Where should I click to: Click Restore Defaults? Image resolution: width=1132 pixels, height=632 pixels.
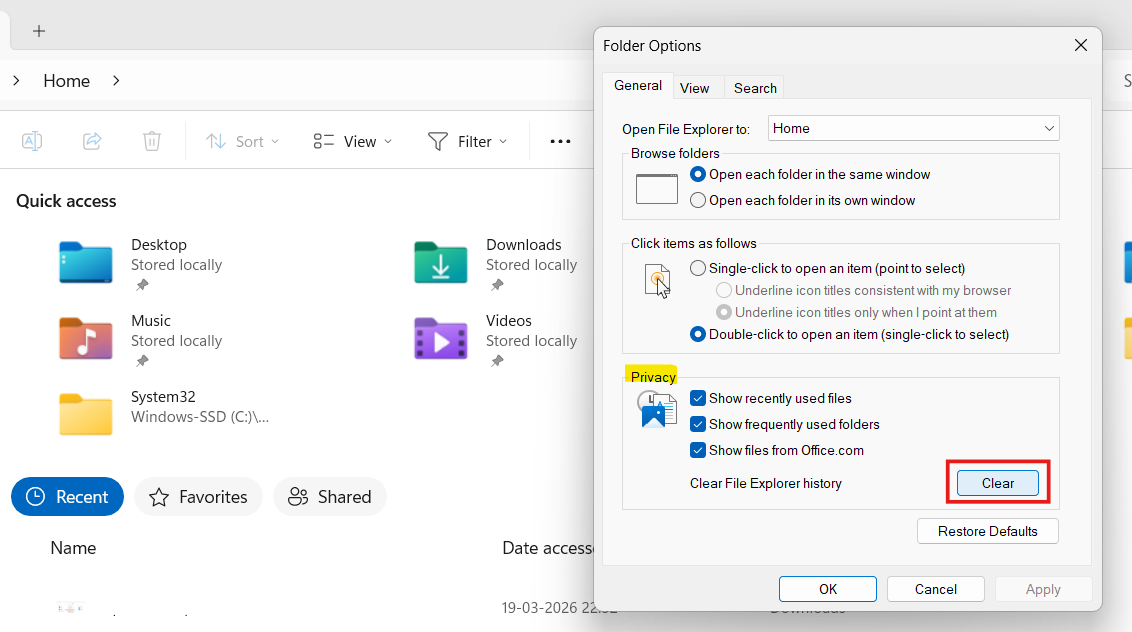987,530
